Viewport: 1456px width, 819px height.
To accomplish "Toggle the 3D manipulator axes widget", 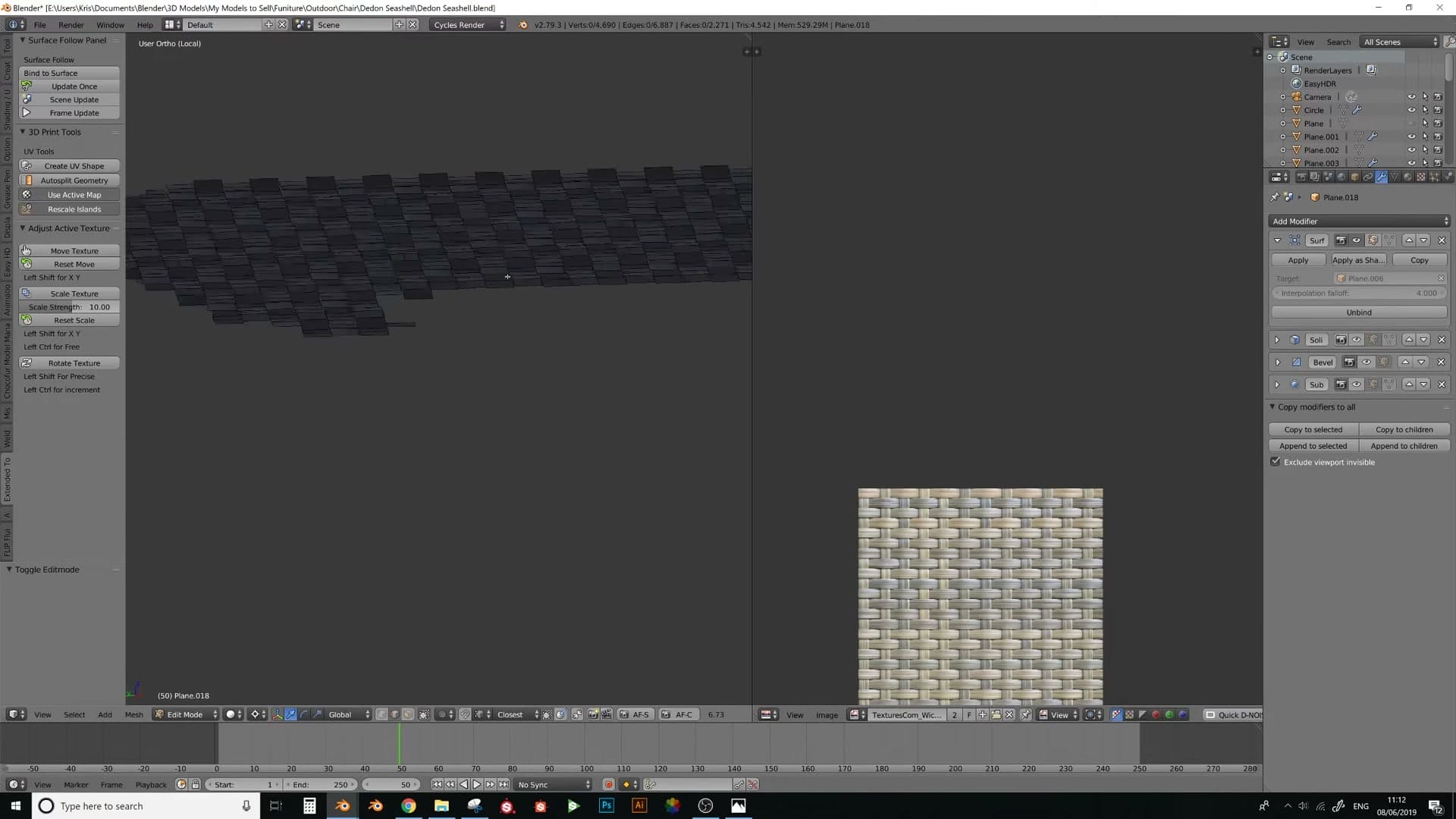I will pyautogui.click(x=278, y=714).
